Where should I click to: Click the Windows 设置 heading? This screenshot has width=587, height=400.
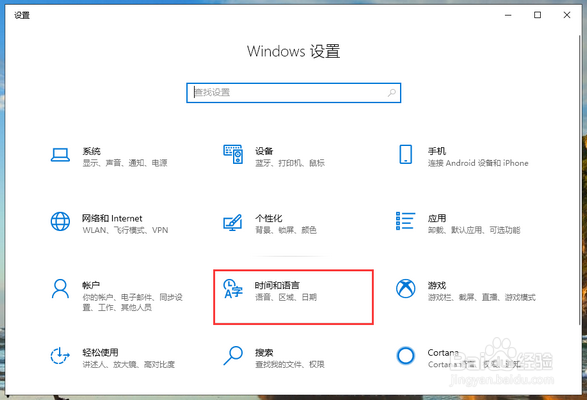click(294, 51)
